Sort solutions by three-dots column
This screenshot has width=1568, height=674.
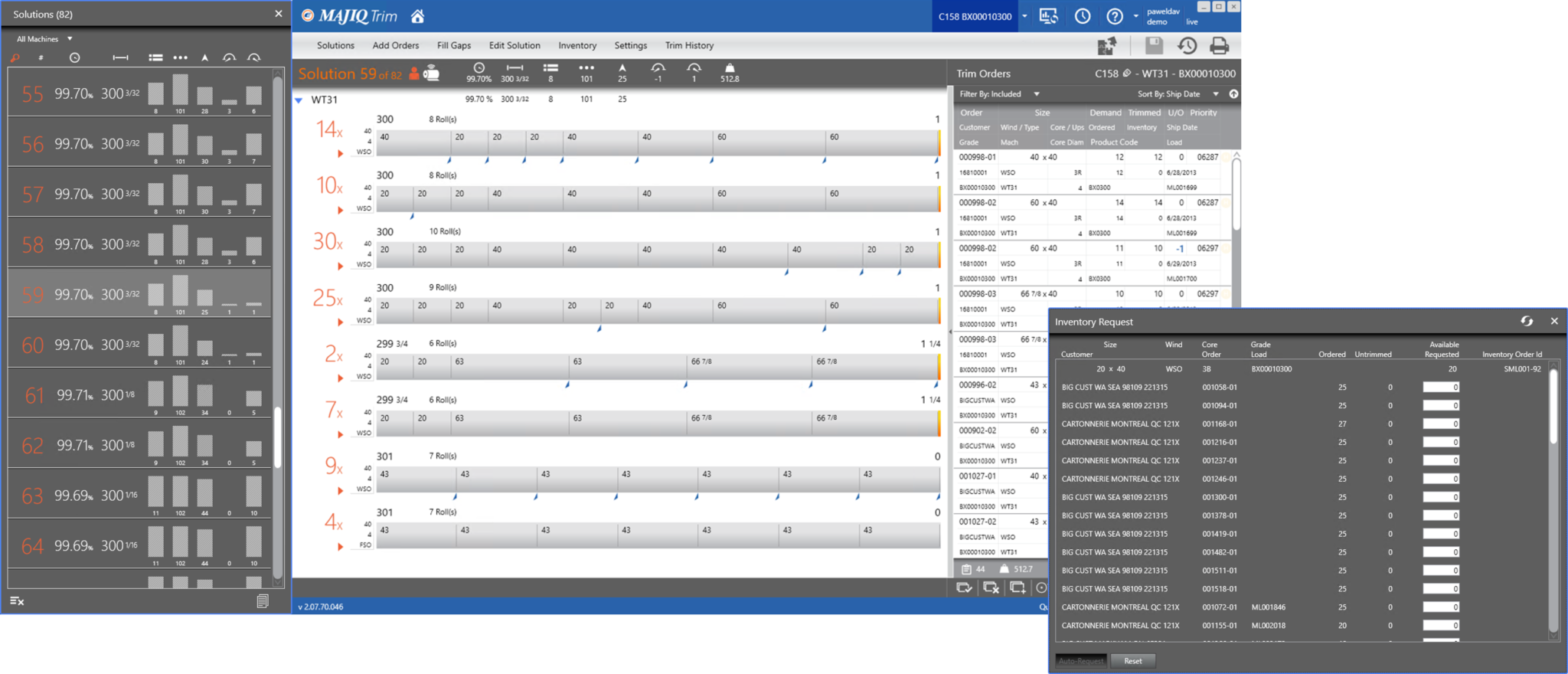click(x=180, y=58)
